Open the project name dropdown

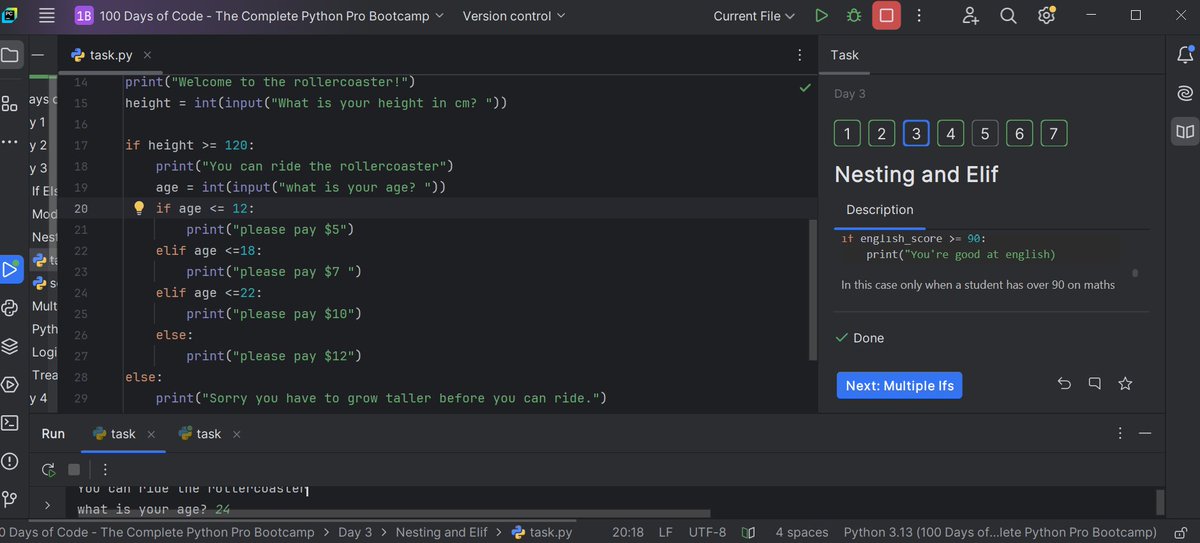pyautogui.click(x=260, y=16)
